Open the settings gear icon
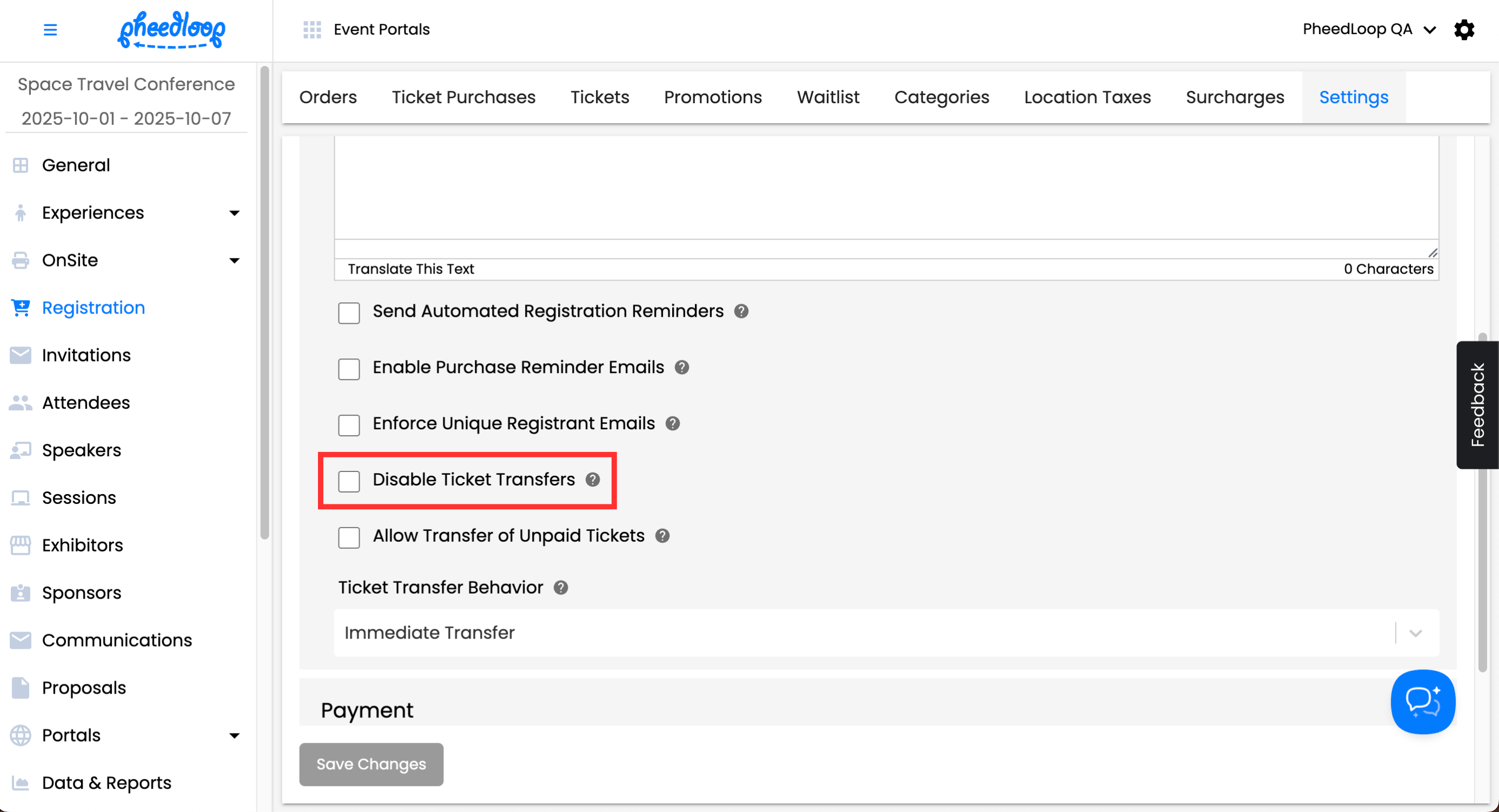 click(1464, 29)
